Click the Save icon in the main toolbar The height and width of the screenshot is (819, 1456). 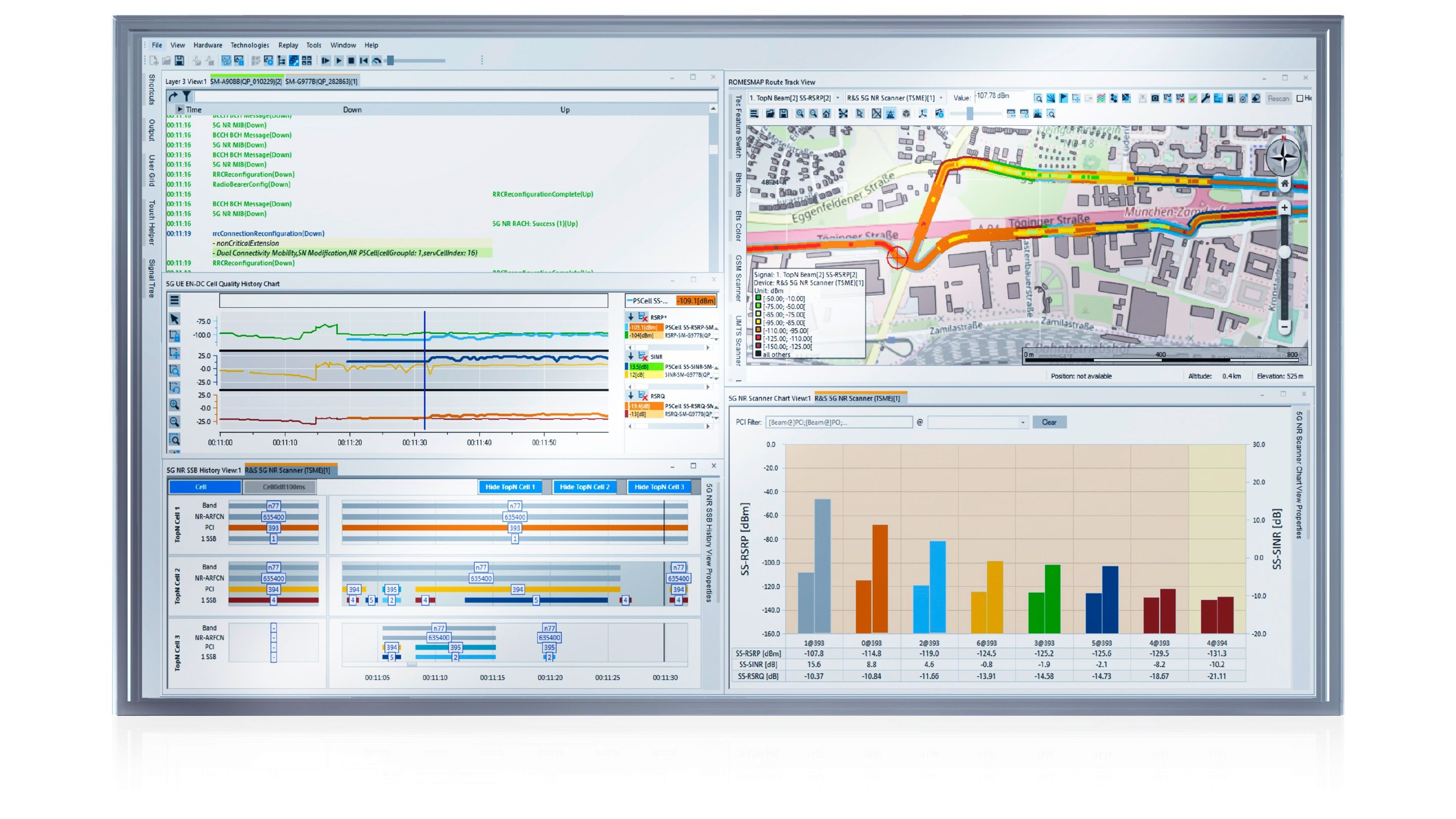tap(180, 59)
